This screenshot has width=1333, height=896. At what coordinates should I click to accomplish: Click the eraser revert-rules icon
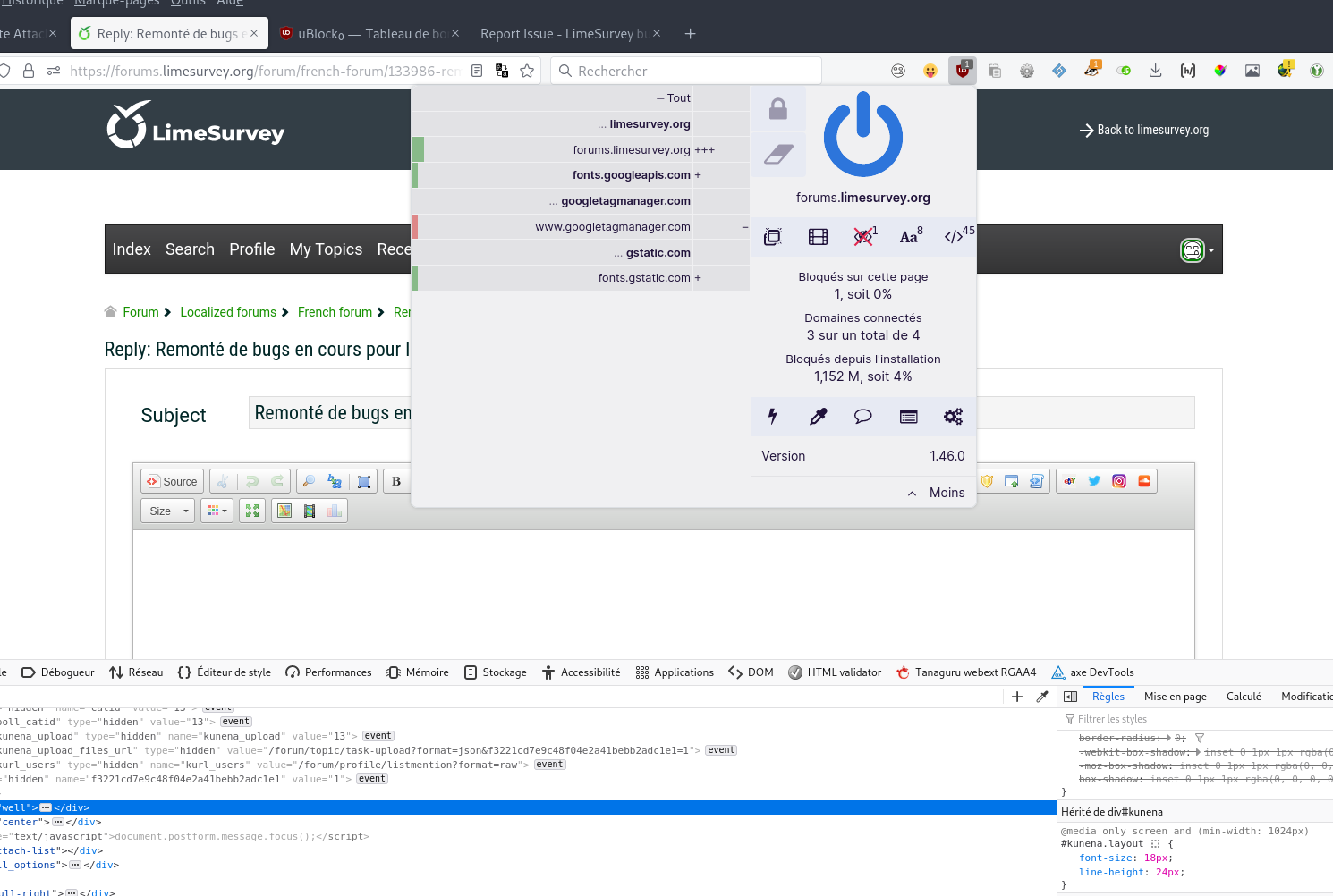pyautogui.click(x=778, y=155)
